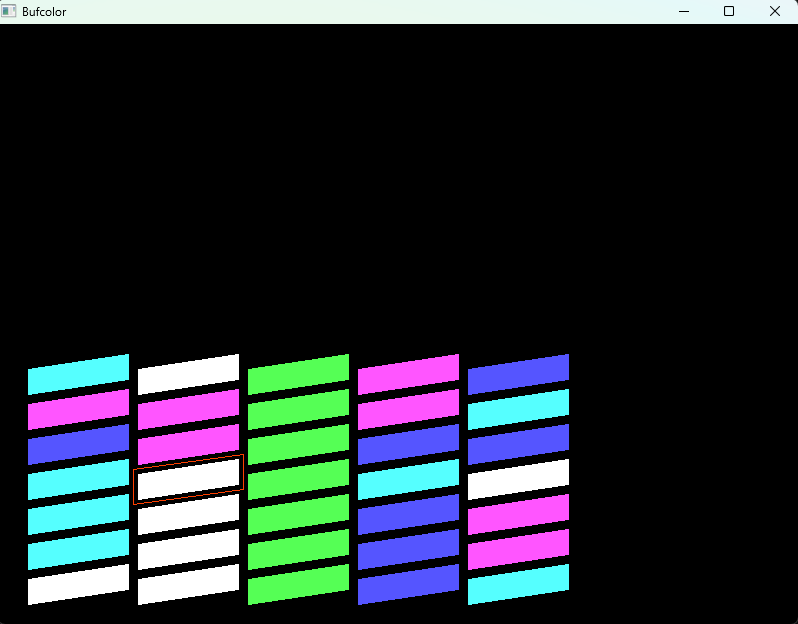798x624 pixels.
Task: Click fifth column's second swatch, cyan
Action: coord(518,410)
